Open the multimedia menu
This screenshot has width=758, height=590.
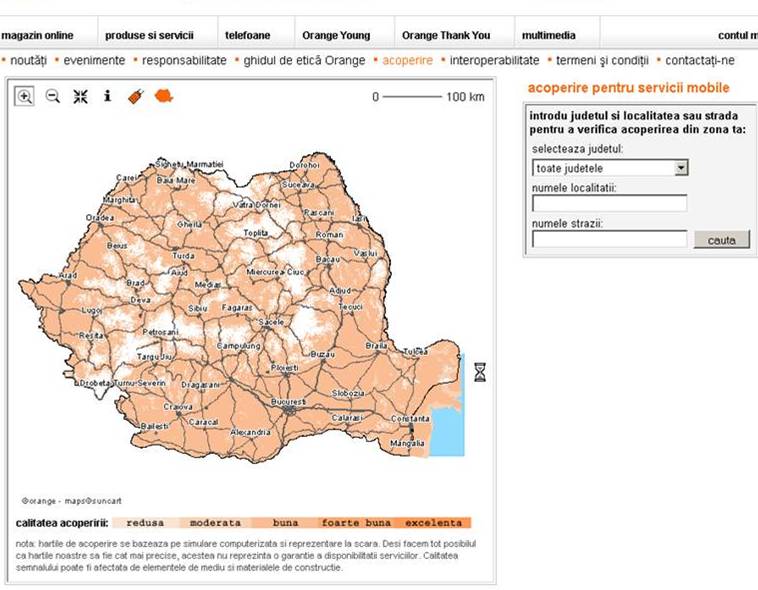tap(549, 35)
